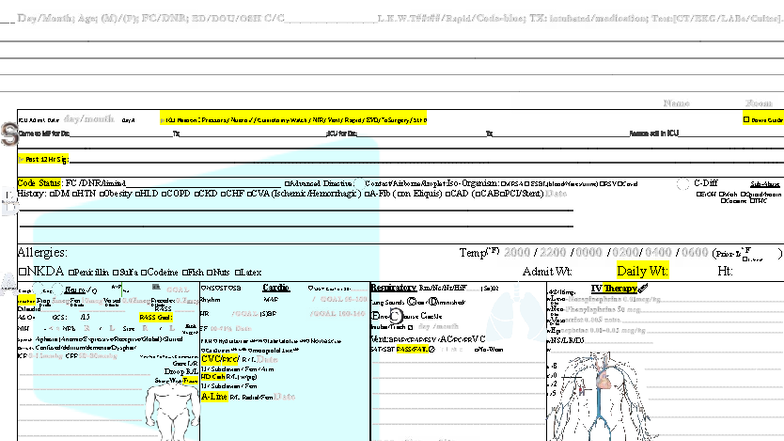Click the A-Line highlighted label
The height and width of the screenshot is (441, 784).
214,396
